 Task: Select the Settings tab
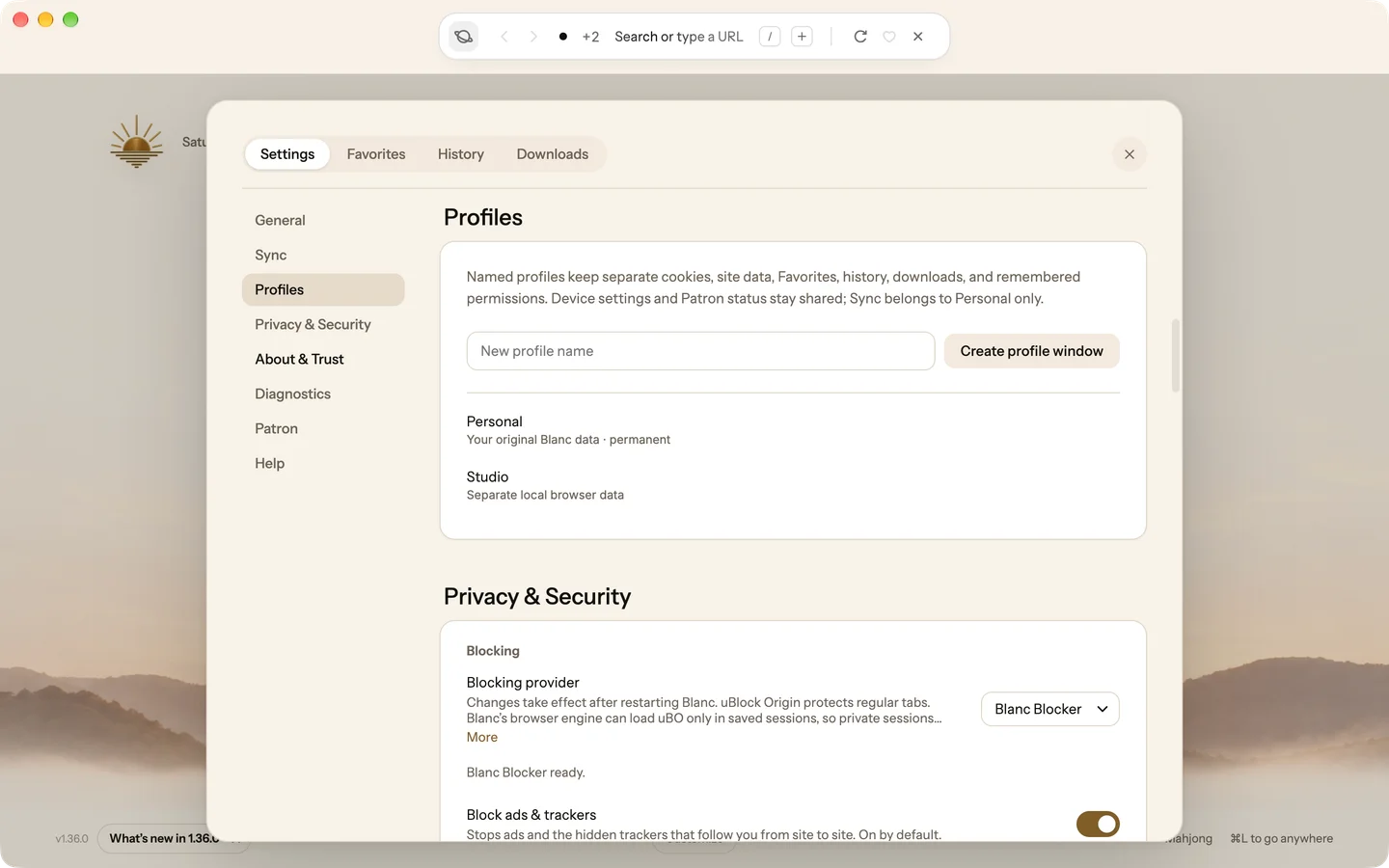click(287, 154)
